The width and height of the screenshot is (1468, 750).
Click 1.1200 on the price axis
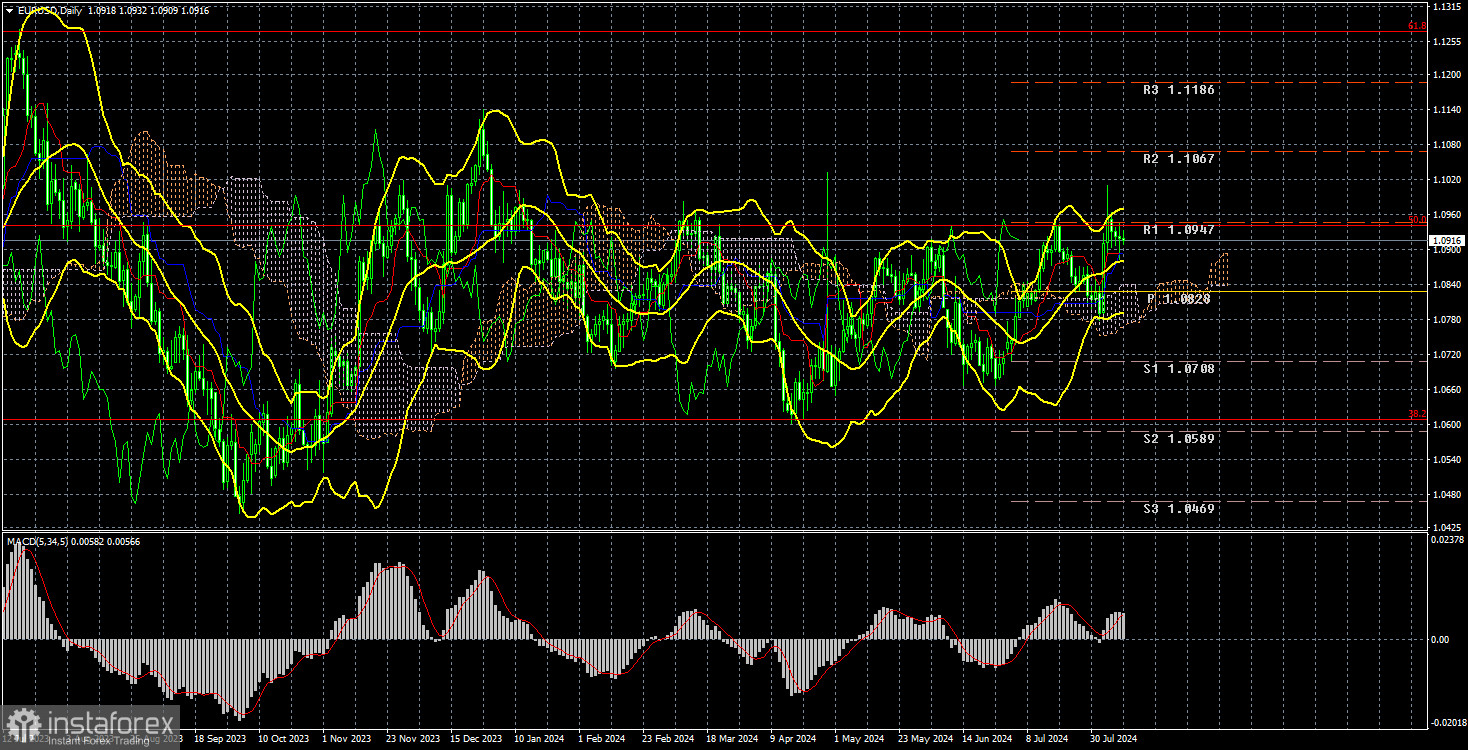pos(1447,75)
